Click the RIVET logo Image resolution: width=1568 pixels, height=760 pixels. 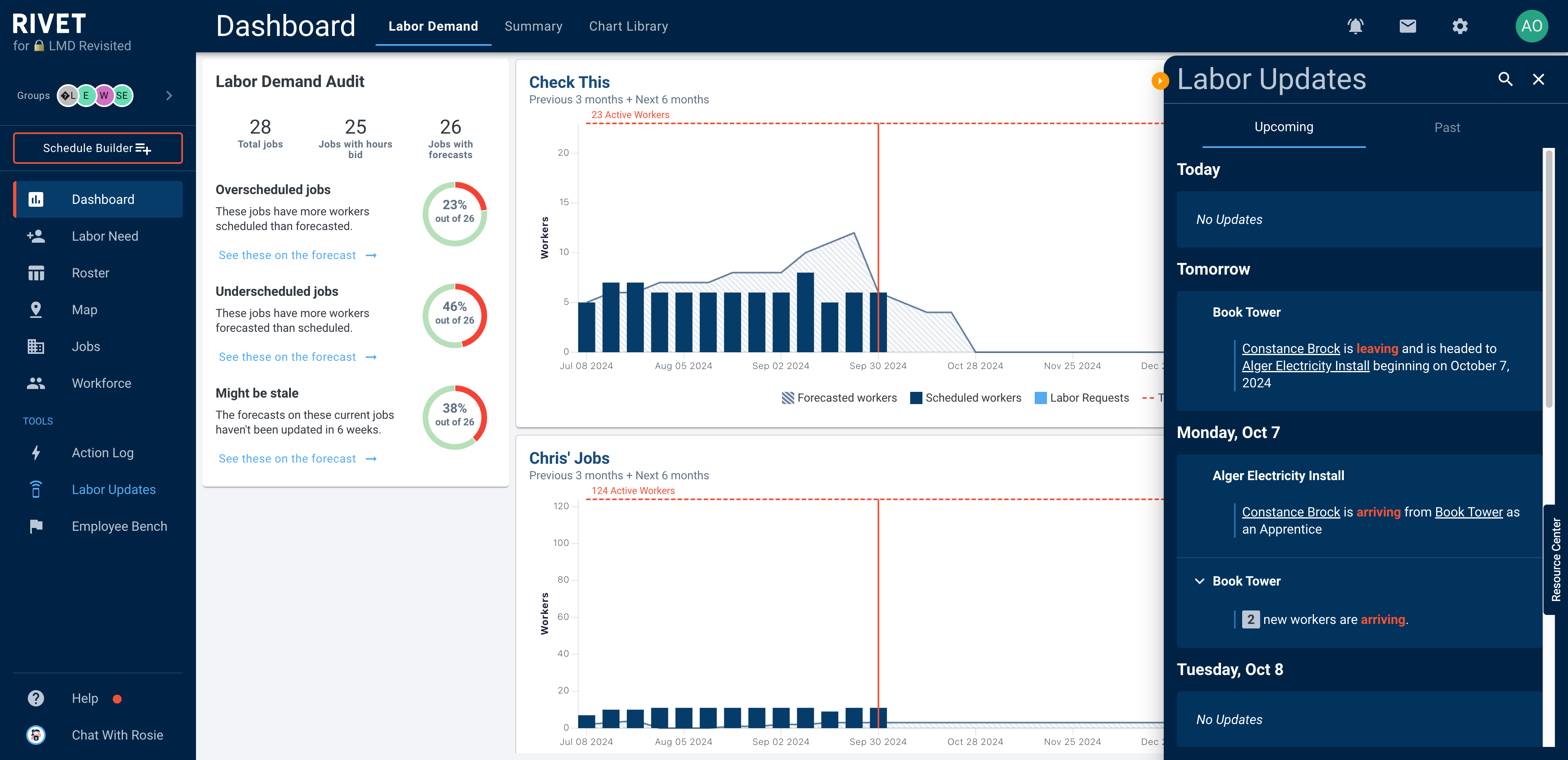pos(49,23)
